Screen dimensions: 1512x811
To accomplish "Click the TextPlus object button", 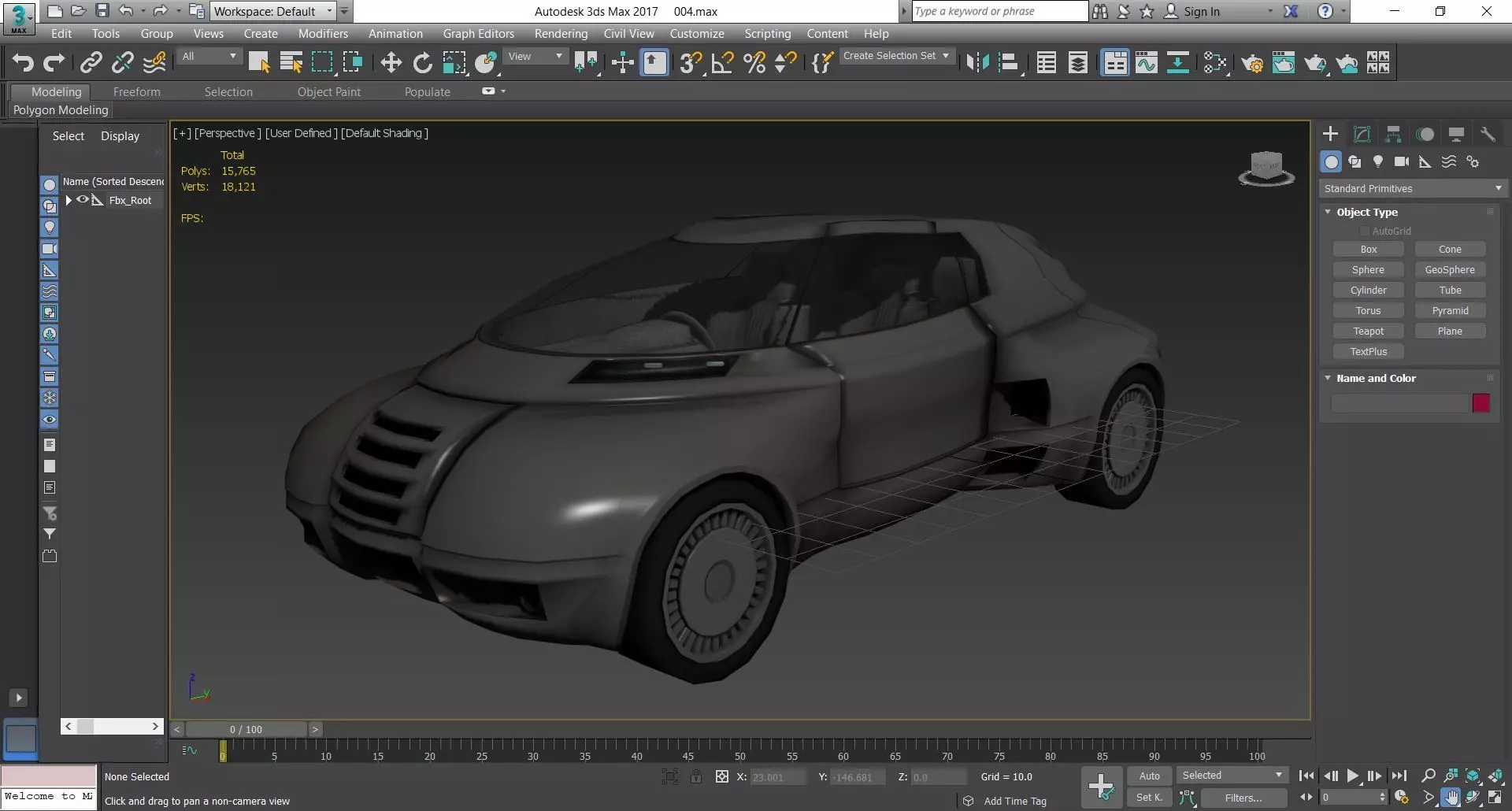I will pos(1368,352).
